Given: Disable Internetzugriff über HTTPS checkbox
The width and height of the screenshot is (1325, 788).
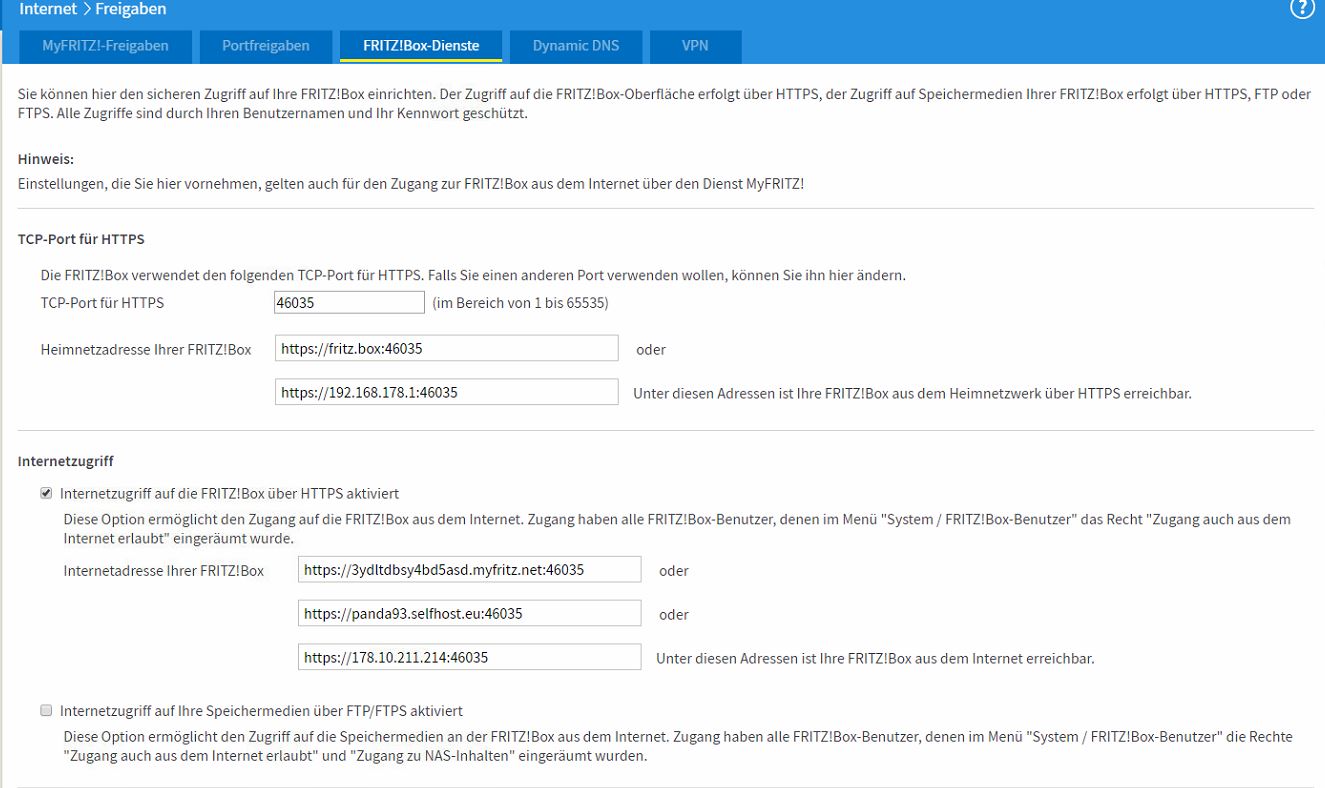Looking at the screenshot, I should 46,493.
